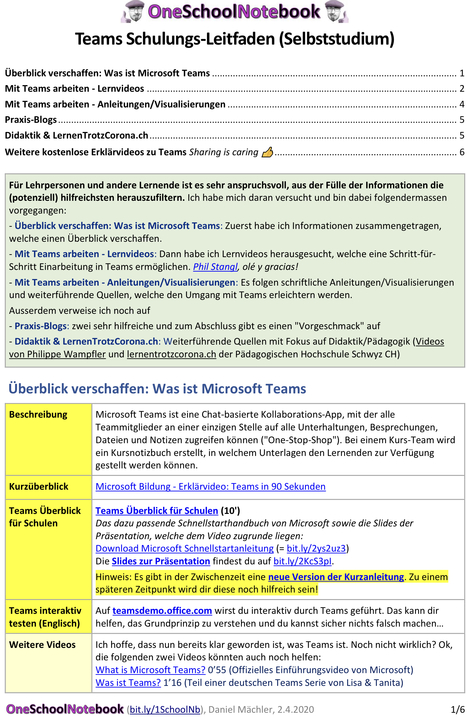
Task: Open bit.ly/2KcS3pI short link
Action: [302, 561]
